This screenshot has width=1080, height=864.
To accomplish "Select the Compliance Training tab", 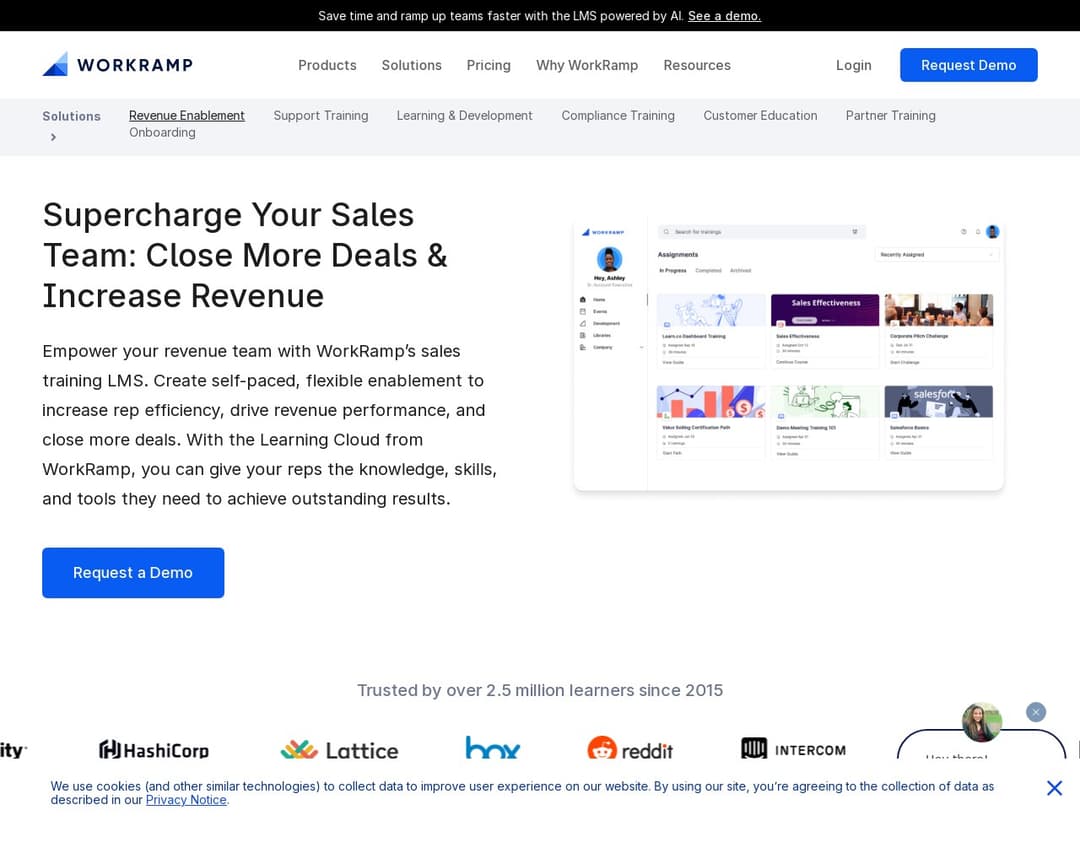I will (x=618, y=116).
